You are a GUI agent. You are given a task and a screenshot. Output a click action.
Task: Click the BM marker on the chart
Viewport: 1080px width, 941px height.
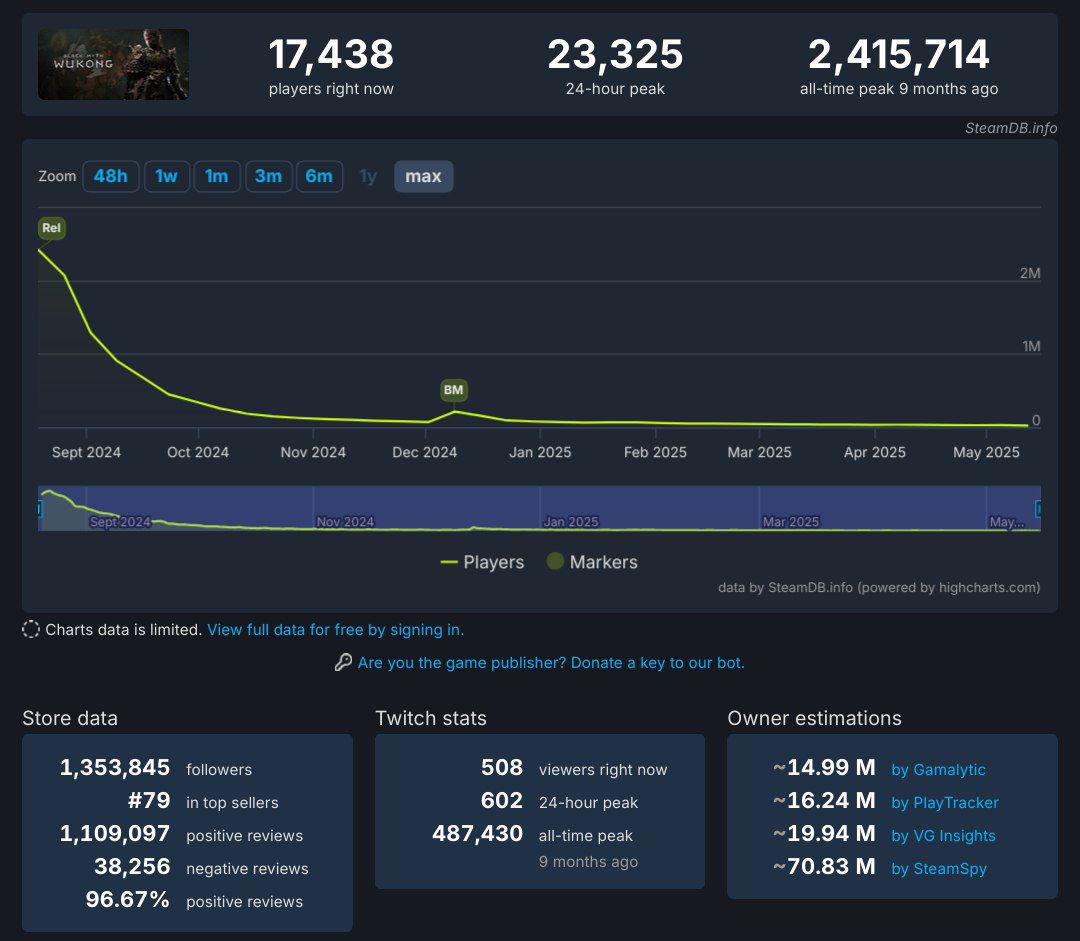click(453, 390)
